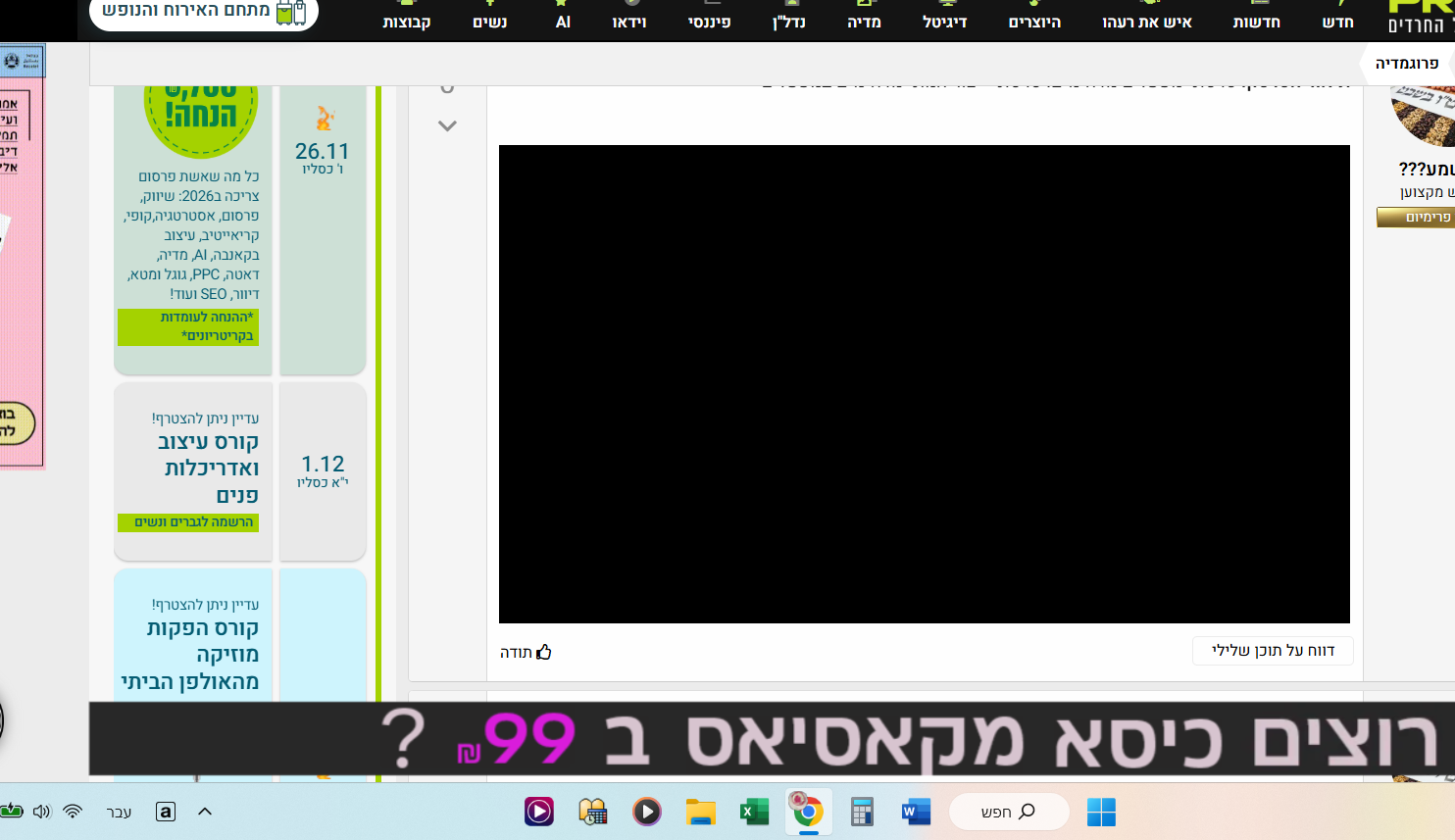
Task: Click the black video embed in the post
Action: (925, 384)
